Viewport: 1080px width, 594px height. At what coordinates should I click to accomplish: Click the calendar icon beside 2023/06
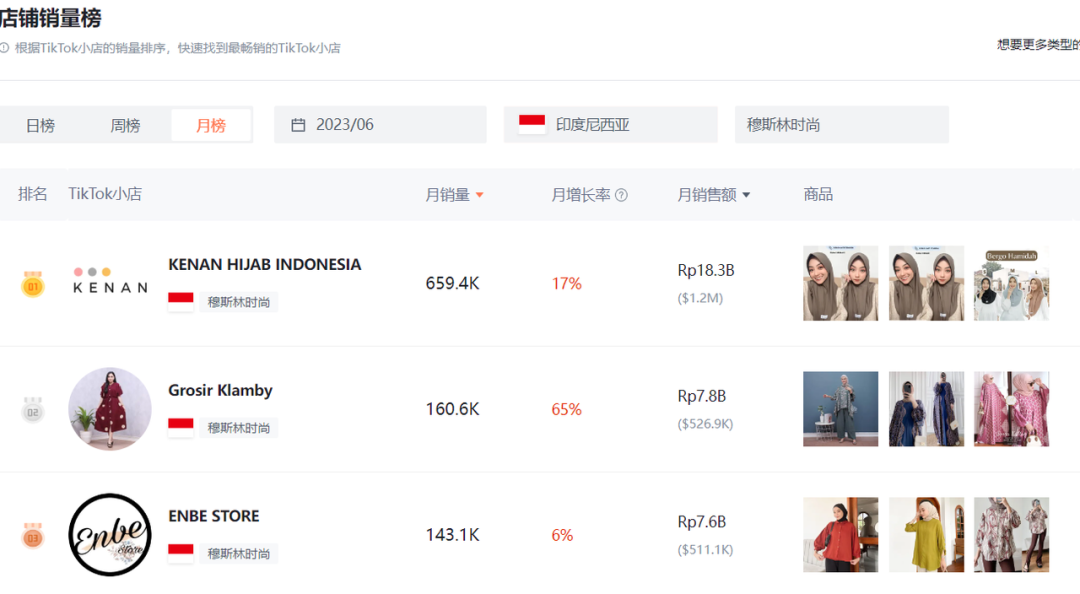tap(298, 125)
